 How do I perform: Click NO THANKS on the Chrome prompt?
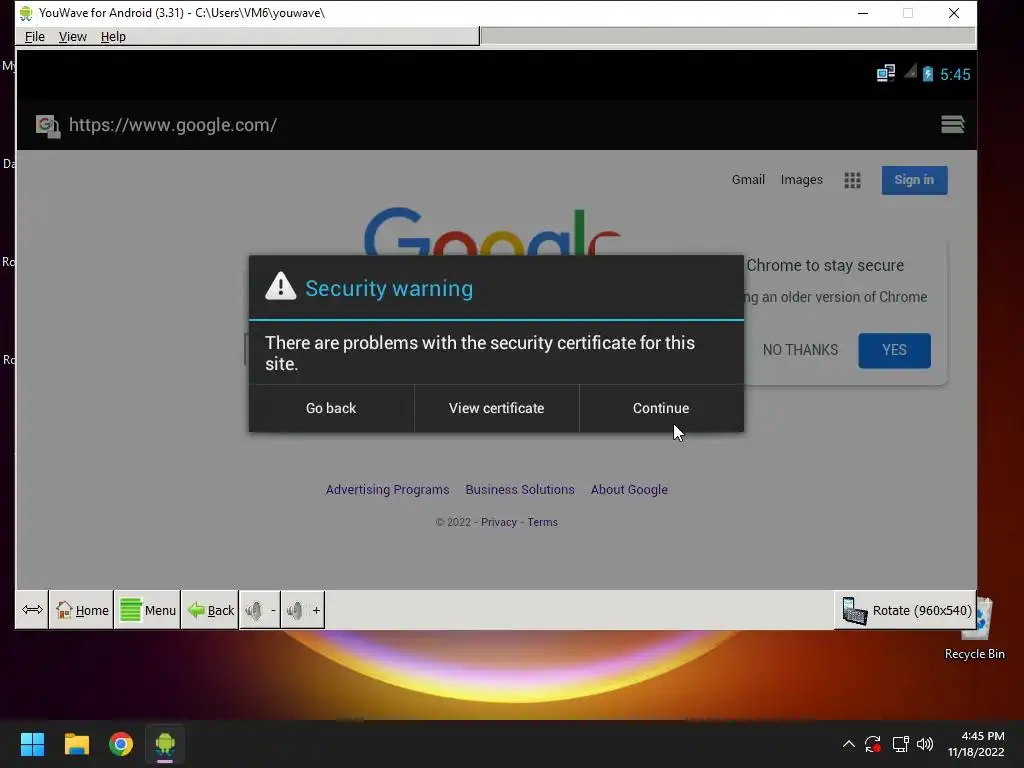(x=800, y=350)
